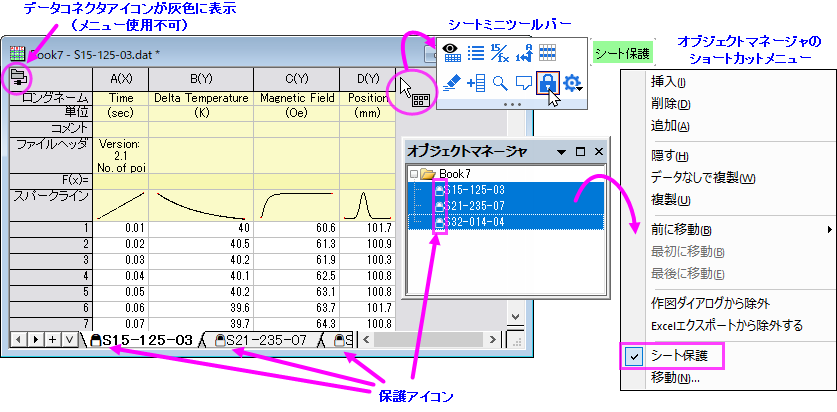This screenshot has height=412, width=837.
Task: Click the Magnetic Field long name cell
Action: (297, 98)
